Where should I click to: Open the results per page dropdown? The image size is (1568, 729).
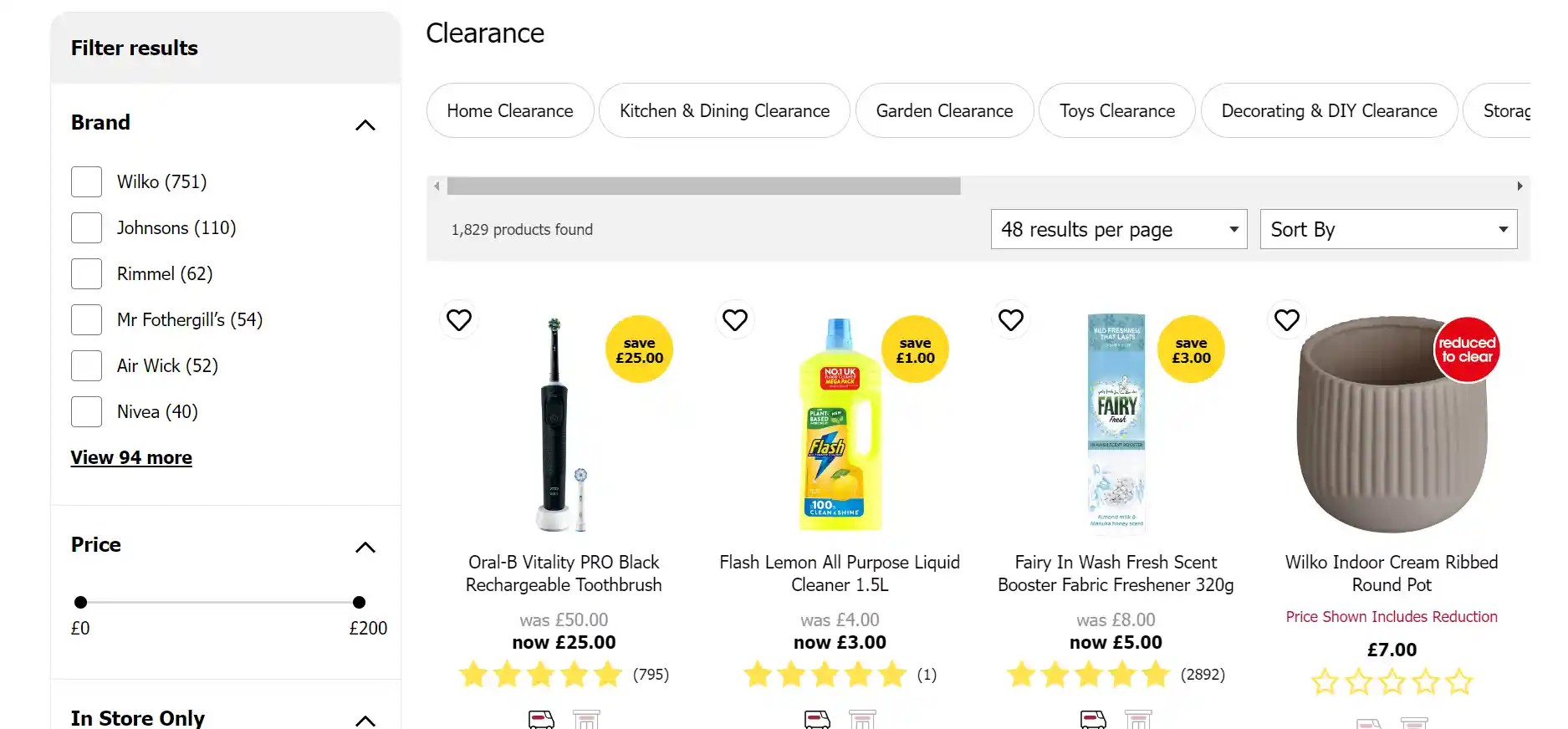click(x=1118, y=229)
